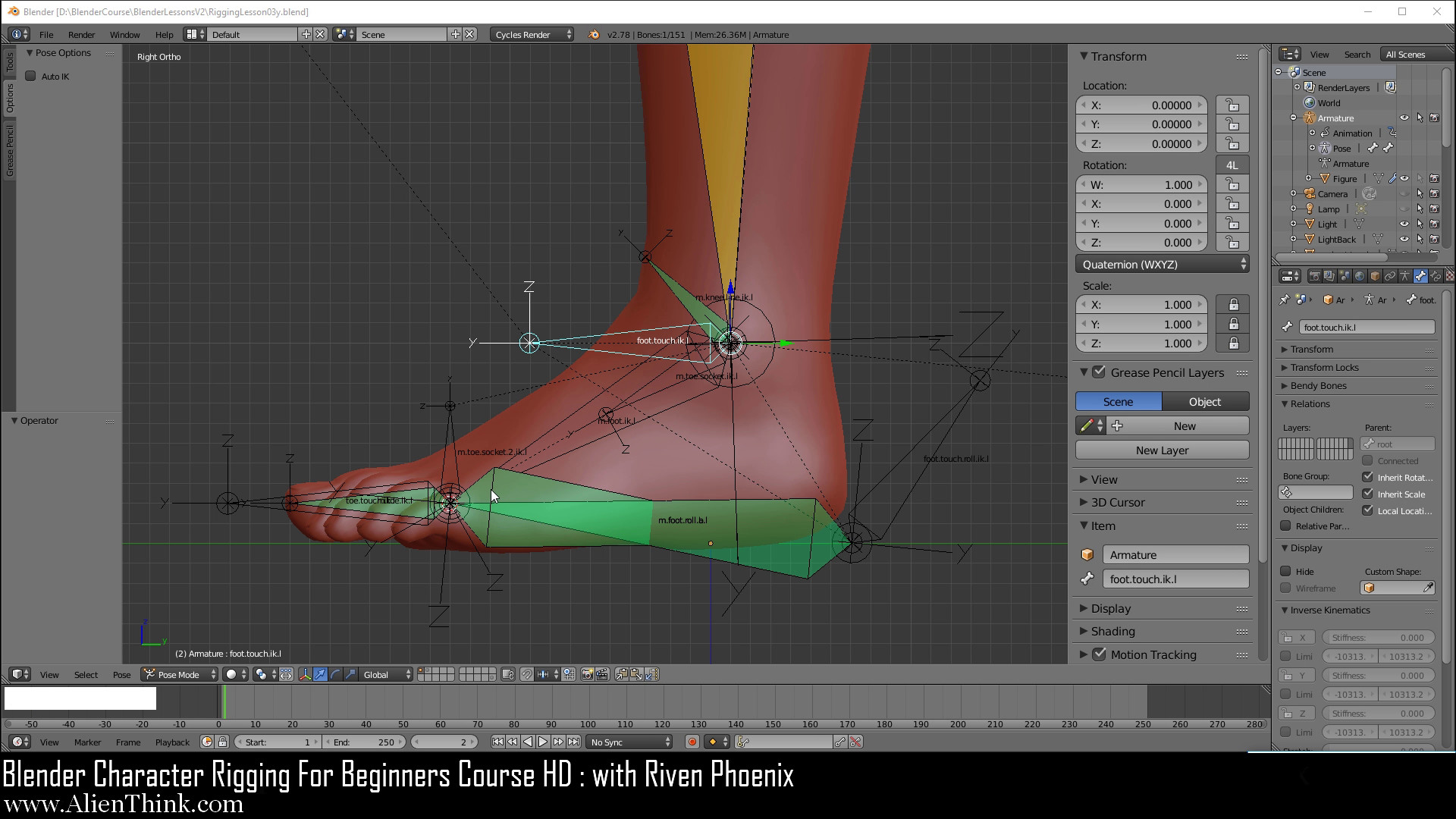The image size is (1456, 819).
Task: Click the foot.touch.ik.l name field
Action: [x=1367, y=326]
